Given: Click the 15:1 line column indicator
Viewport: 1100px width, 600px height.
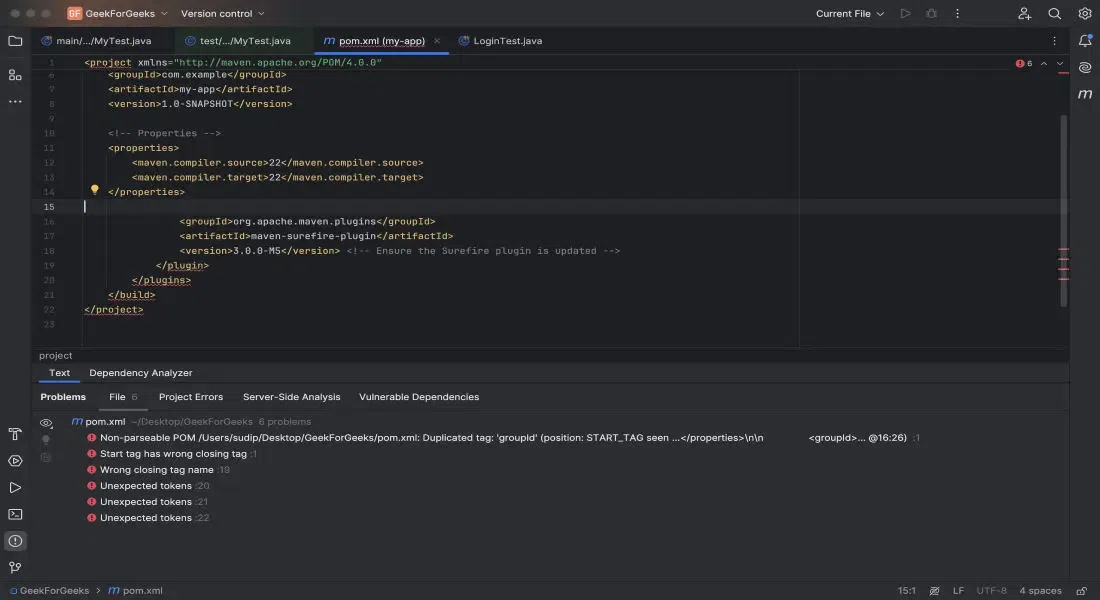Looking at the screenshot, I should coord(906,591).
